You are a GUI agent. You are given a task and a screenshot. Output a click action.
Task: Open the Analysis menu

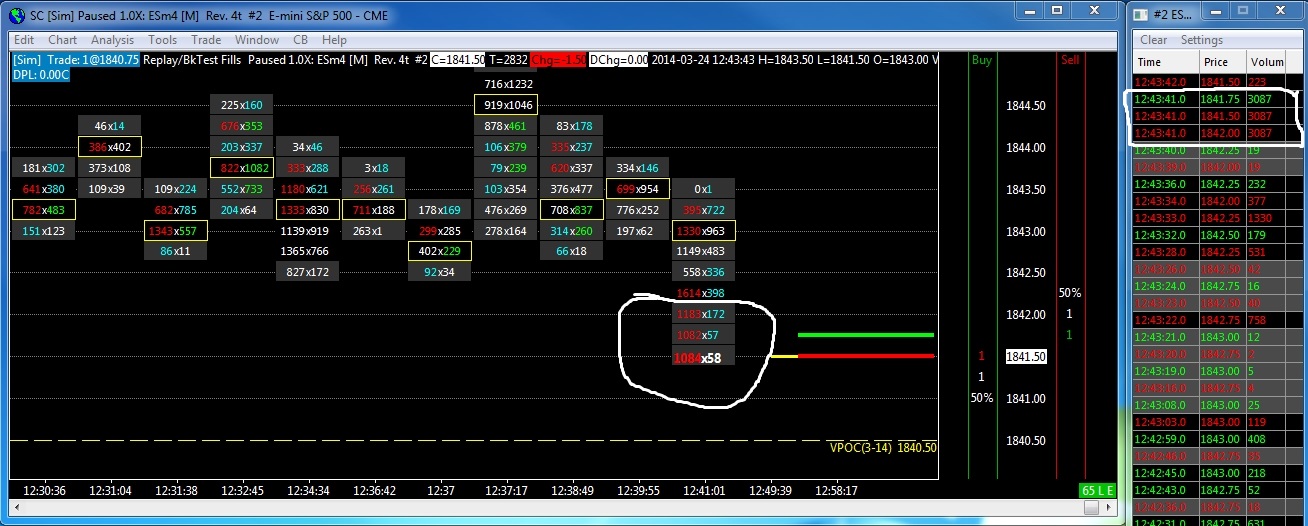(x=112, y=40)
